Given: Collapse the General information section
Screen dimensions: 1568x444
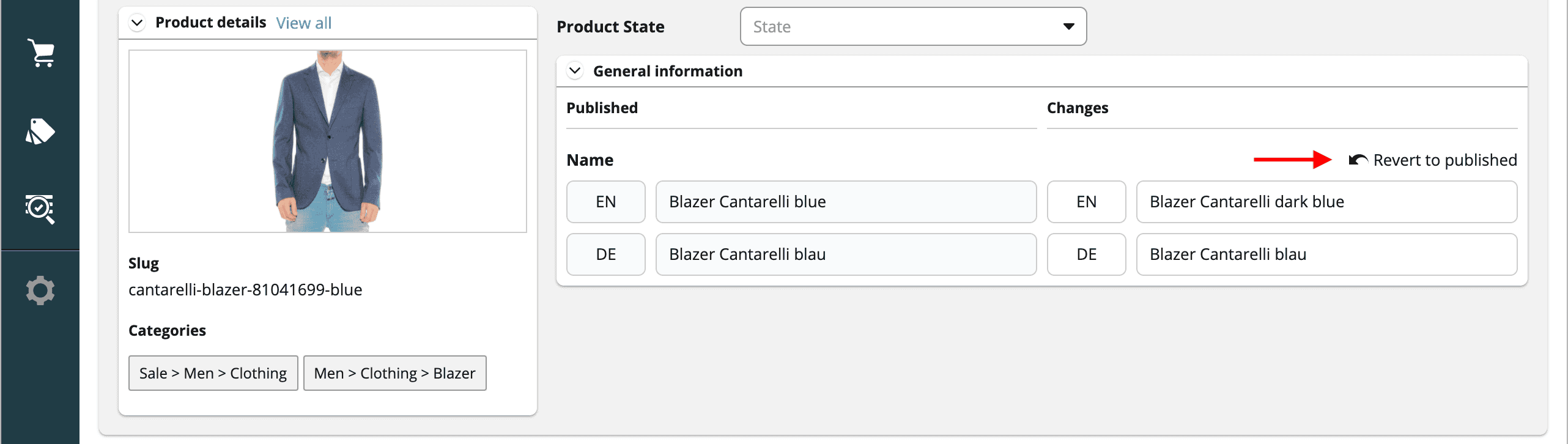Looking at the screenshot, I should coord(575,71).
